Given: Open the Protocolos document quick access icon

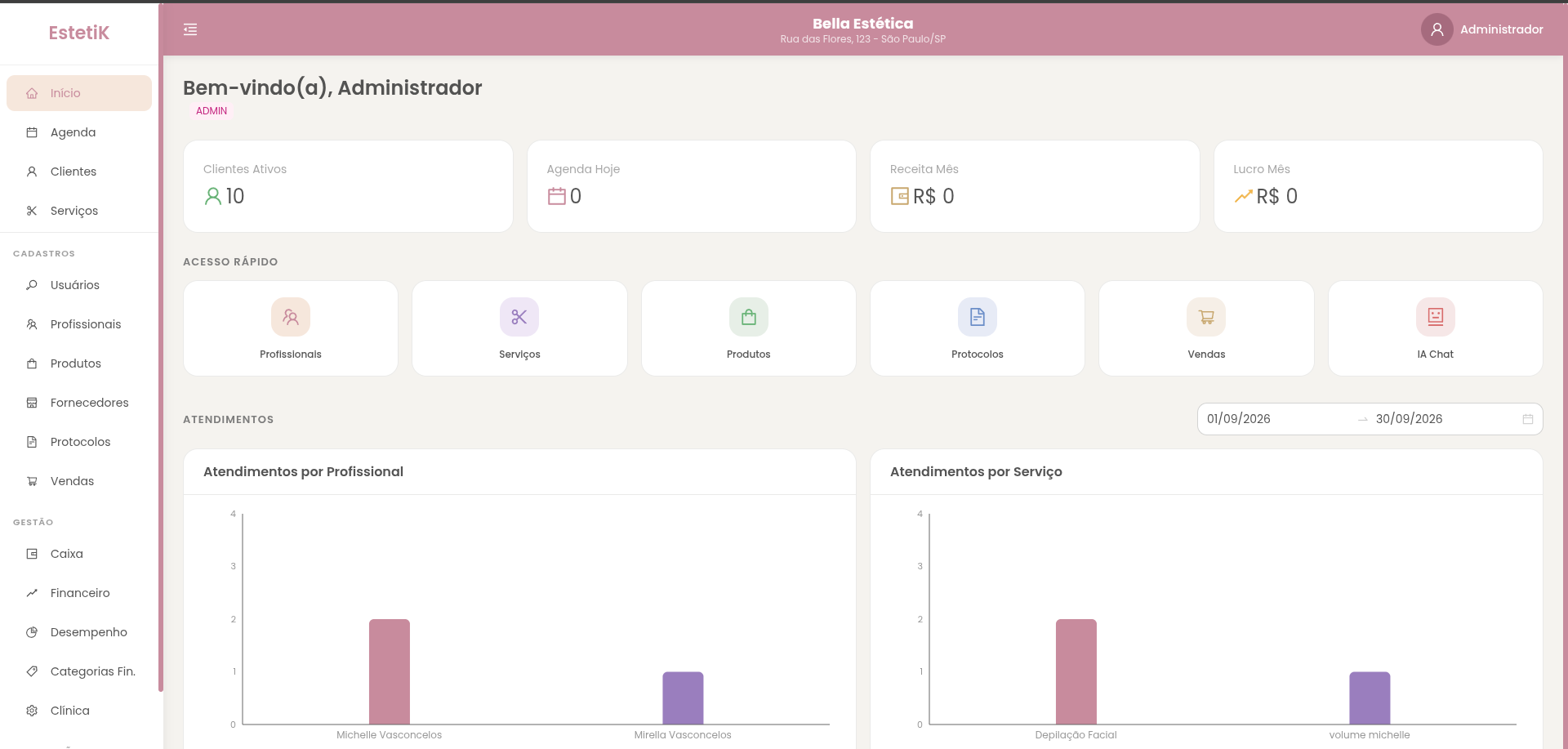Looking at the screenshot, I should [978, 317].
